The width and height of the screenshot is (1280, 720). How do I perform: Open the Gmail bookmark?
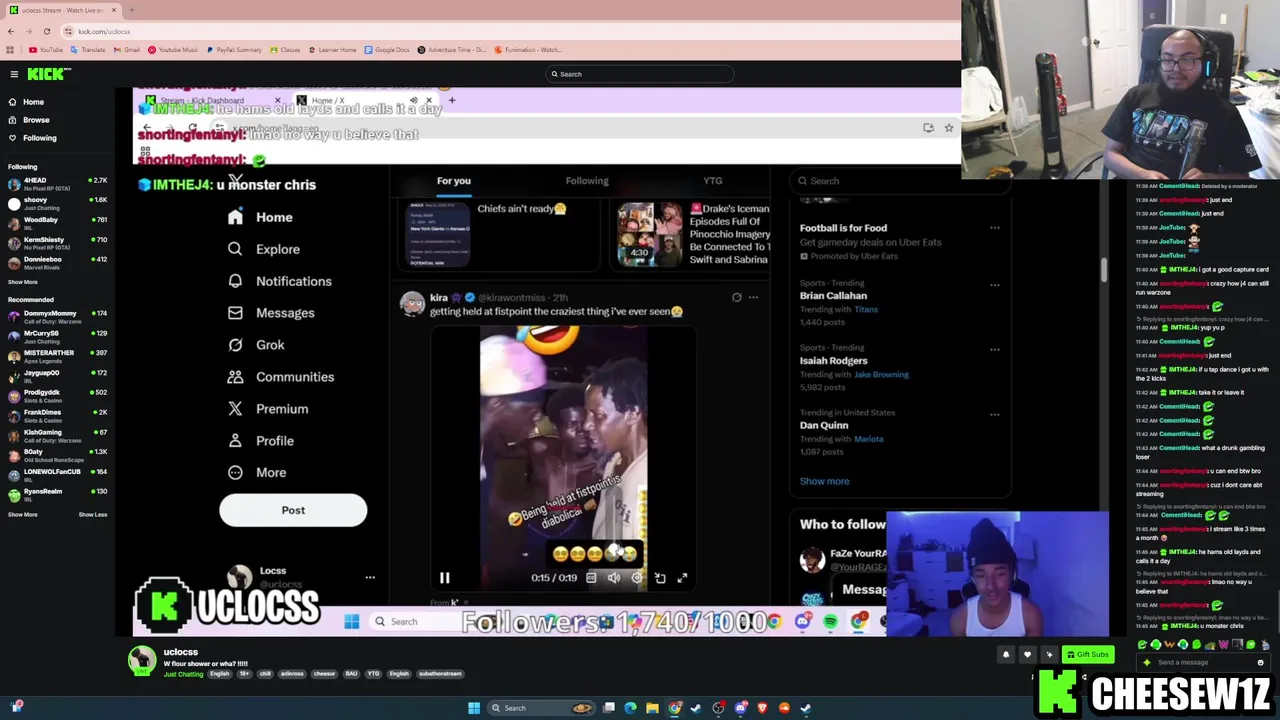click(x=126, y=50)
